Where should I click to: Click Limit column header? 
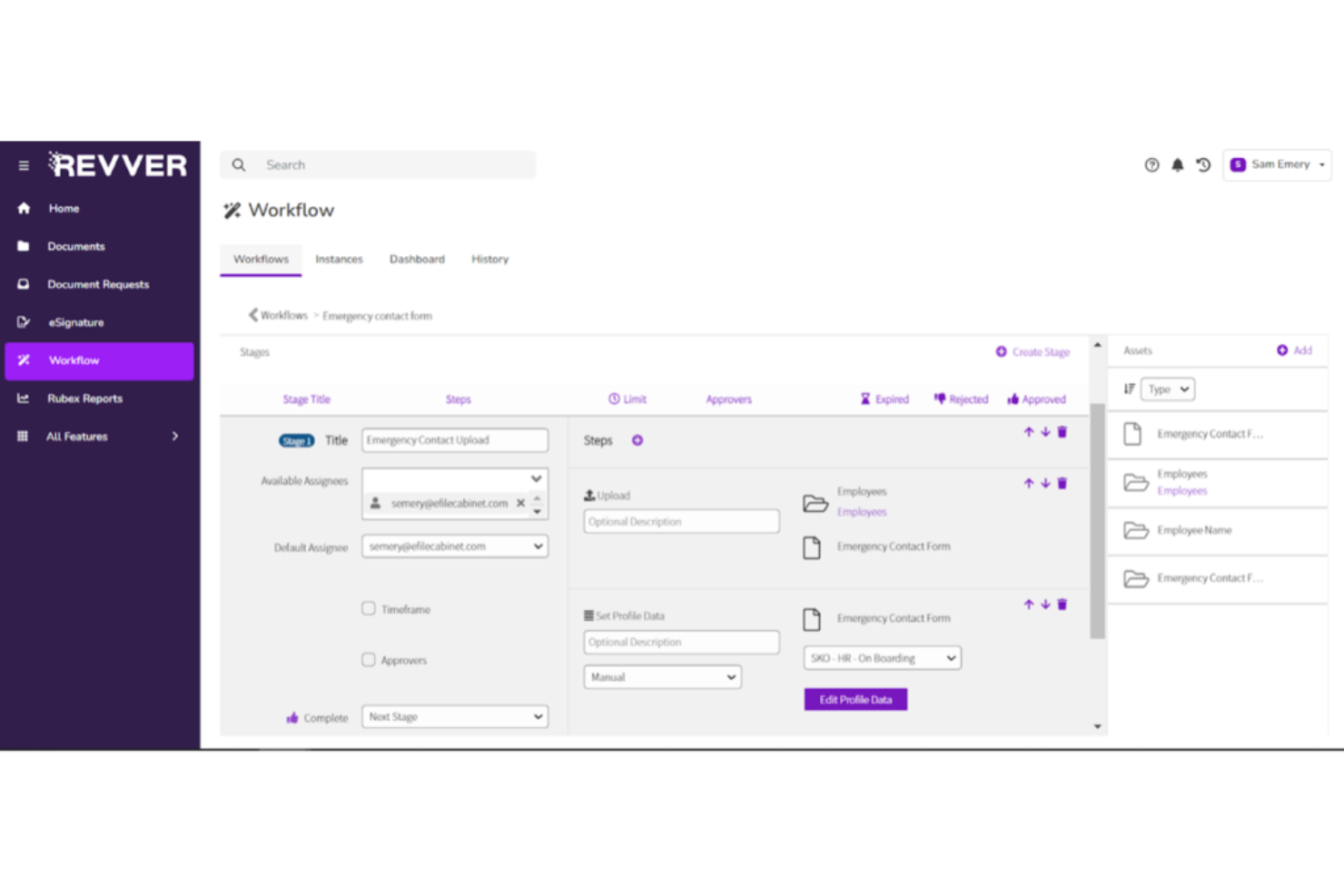coord(628,399)
